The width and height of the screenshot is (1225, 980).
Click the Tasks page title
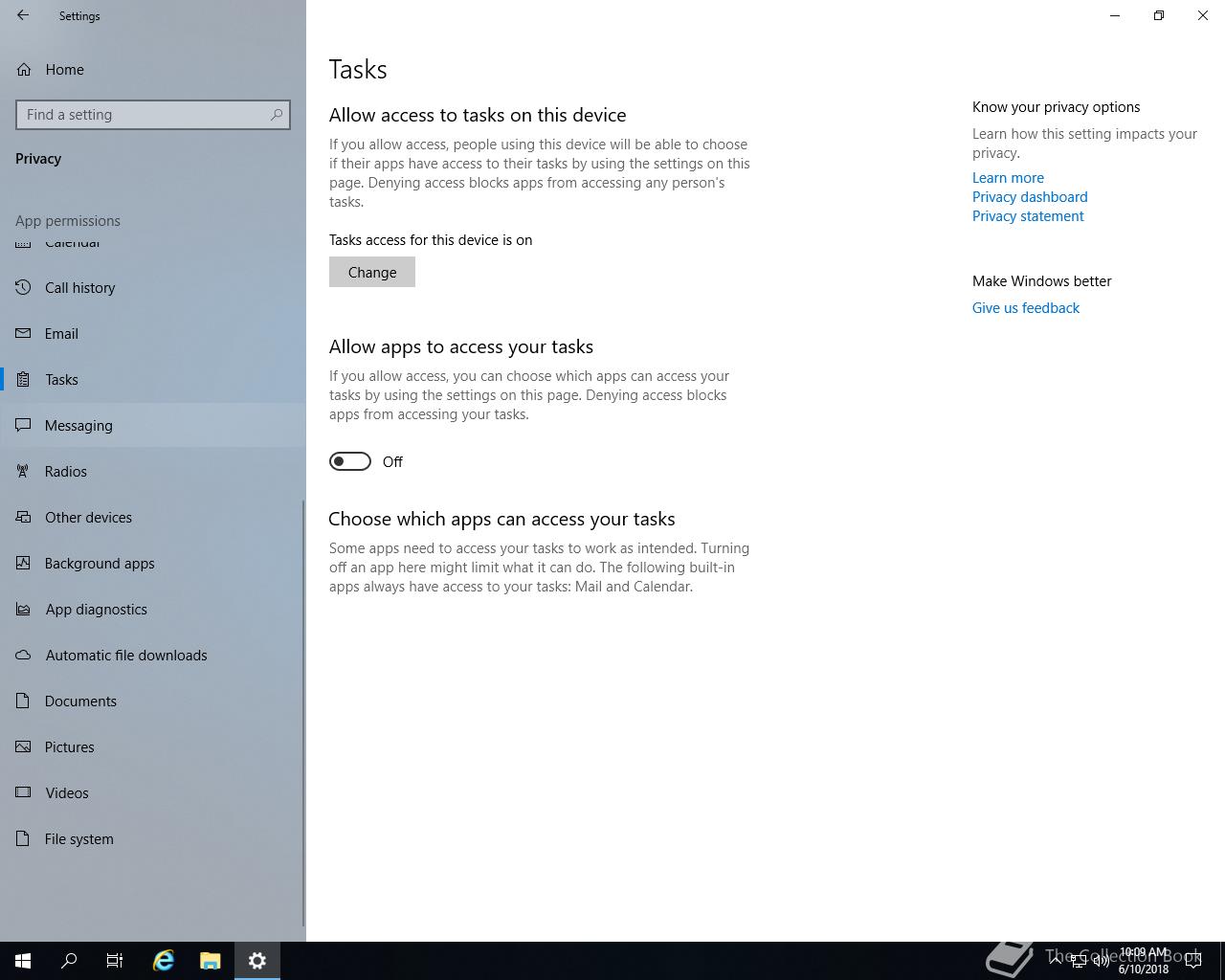pyautogui.click(x=358, y=70)
